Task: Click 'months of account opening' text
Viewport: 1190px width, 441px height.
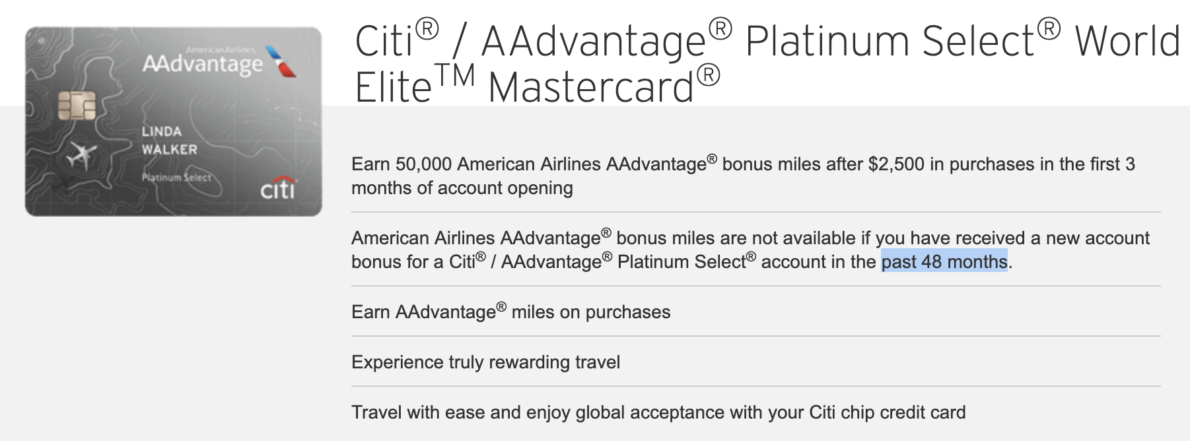Action: (x=461, y=187)
